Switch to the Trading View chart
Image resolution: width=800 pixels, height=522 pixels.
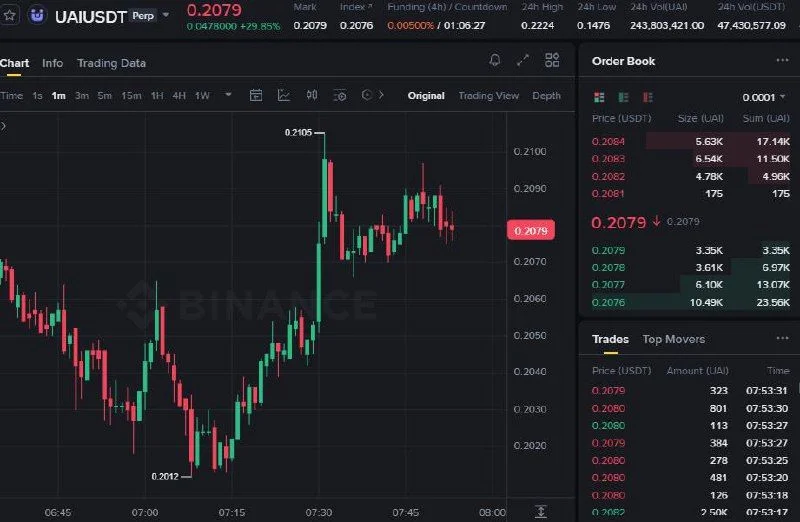[488, 95]
